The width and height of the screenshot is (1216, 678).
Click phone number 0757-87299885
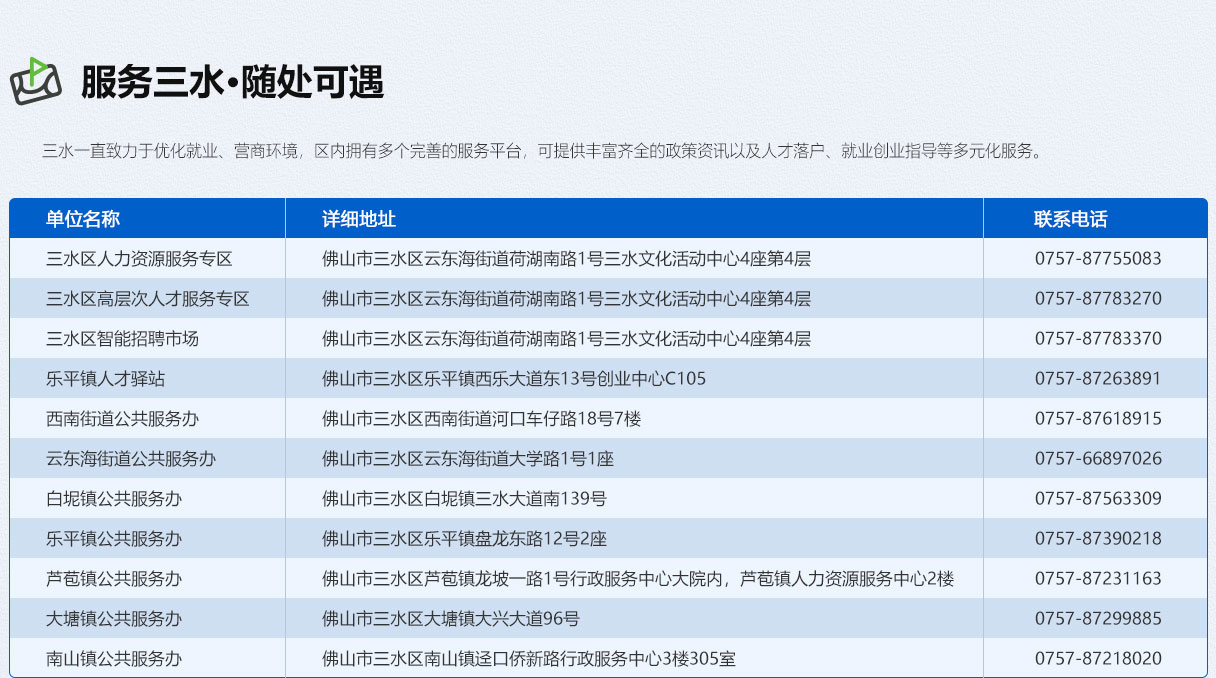pos(1098,619)
